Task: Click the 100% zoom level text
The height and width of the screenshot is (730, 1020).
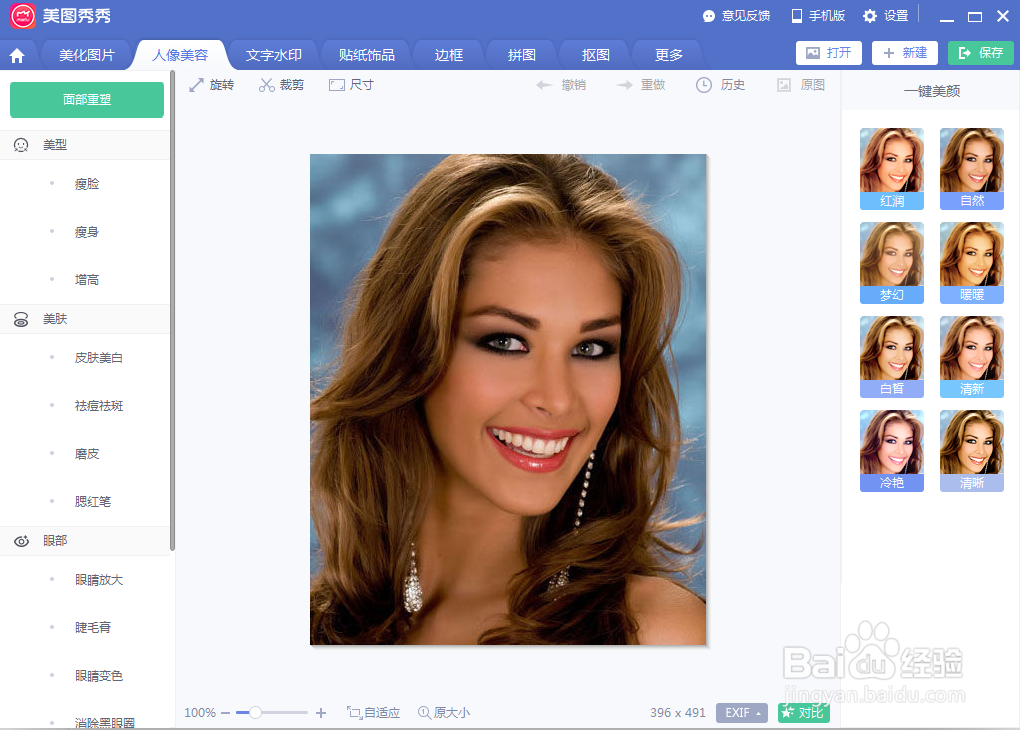Action: [x=200, y=713]
